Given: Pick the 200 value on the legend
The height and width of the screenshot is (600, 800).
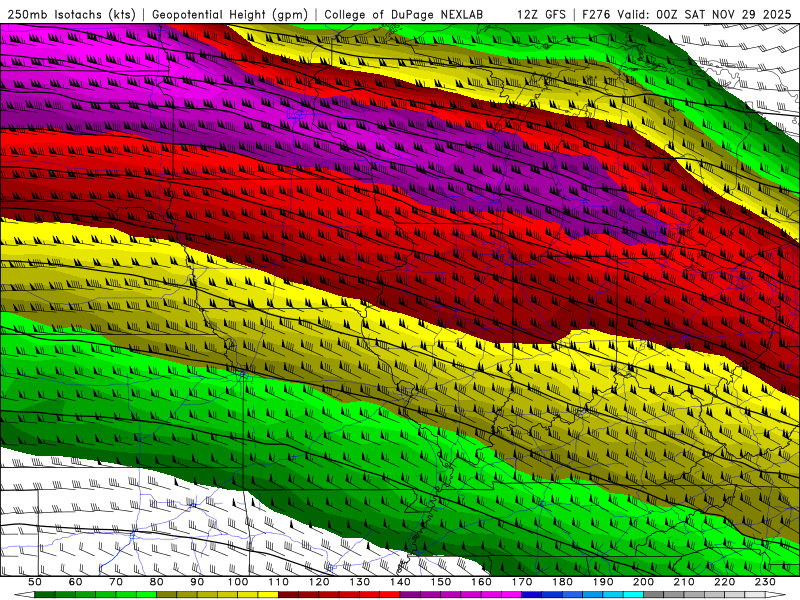Looking at the screenshot, I should pos(643,582).
